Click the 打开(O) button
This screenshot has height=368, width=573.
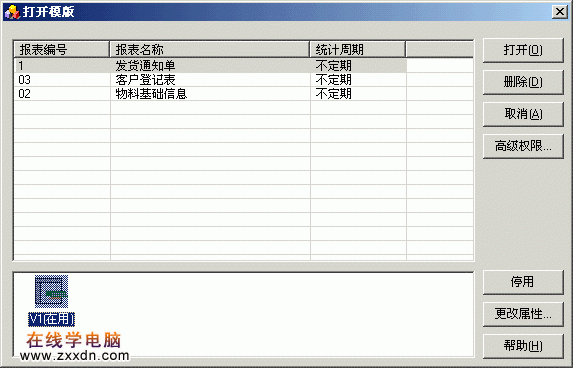pos(523,50)
